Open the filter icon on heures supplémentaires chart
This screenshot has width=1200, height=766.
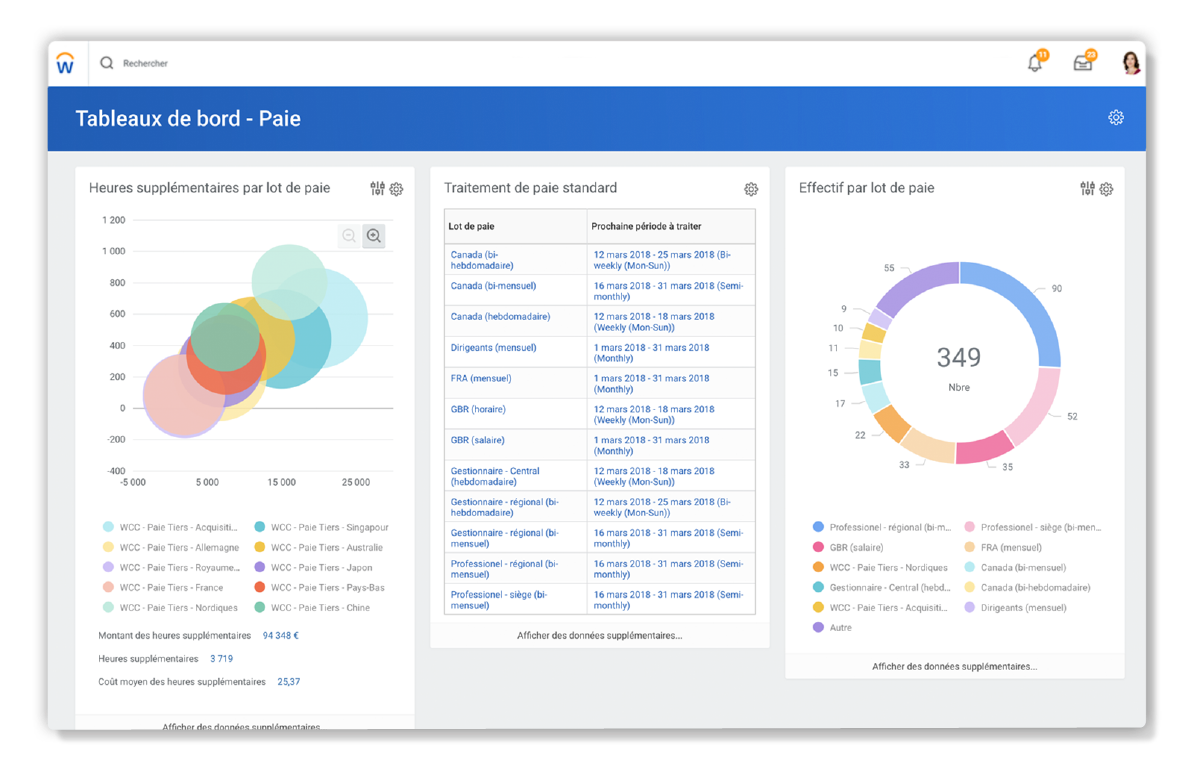[377, 188]
